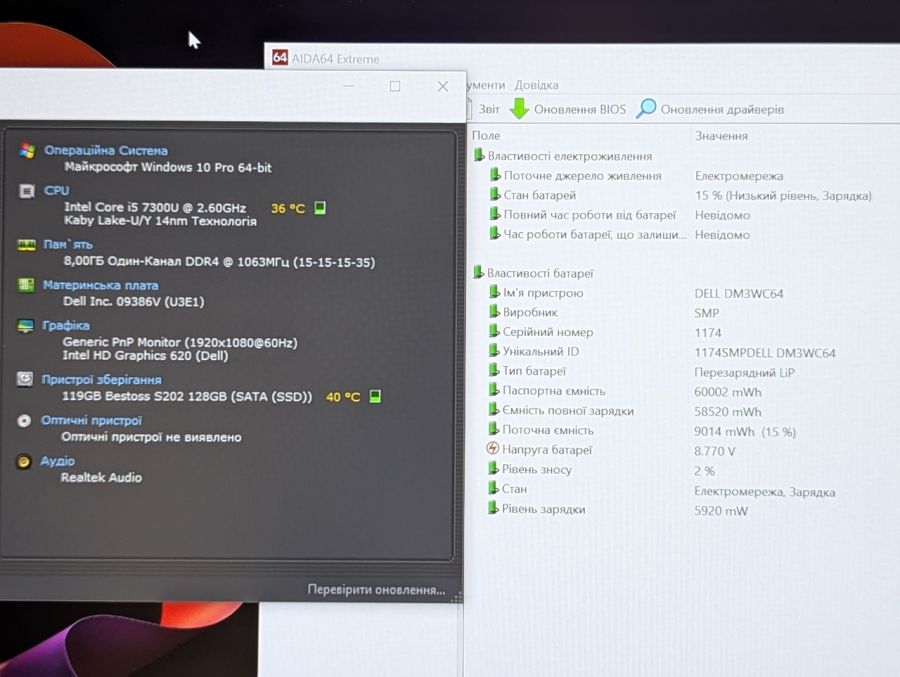The image size is (900, 677).
Task: Click the battery icon beside Серійний номер
Action: [x=494, y=331]
